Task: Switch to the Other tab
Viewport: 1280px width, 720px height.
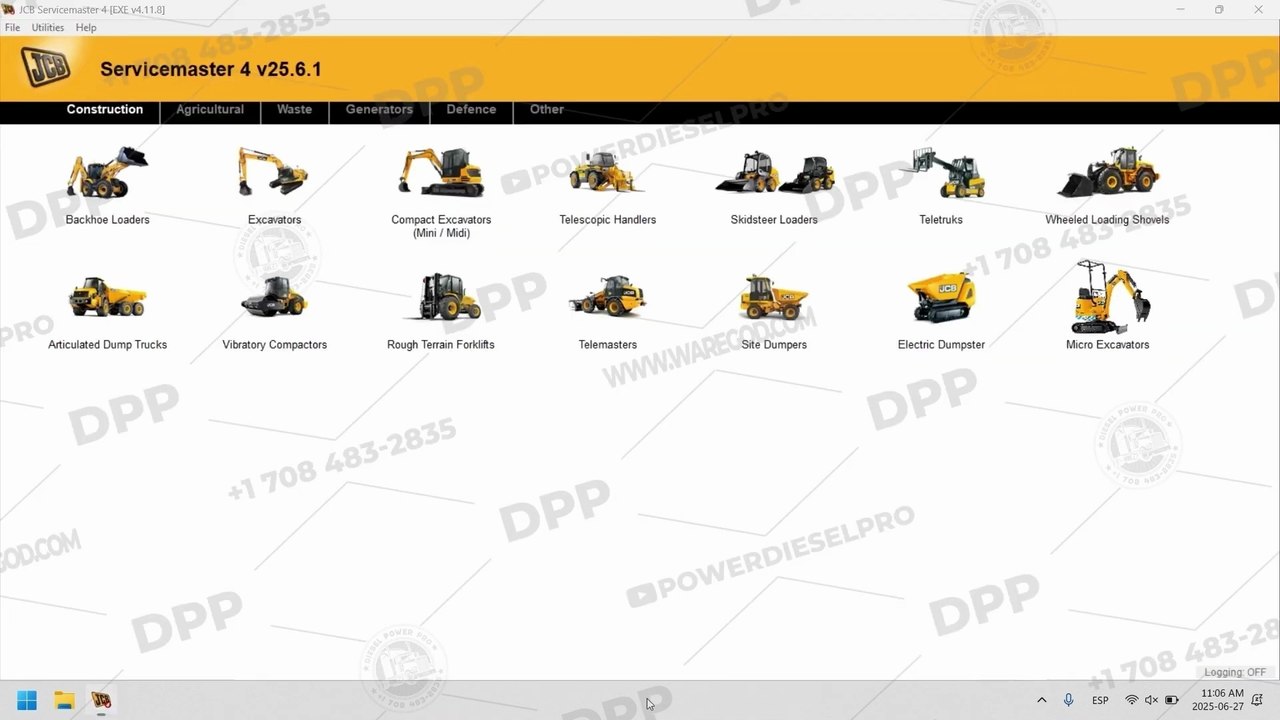Action: (x=547, y=110)
